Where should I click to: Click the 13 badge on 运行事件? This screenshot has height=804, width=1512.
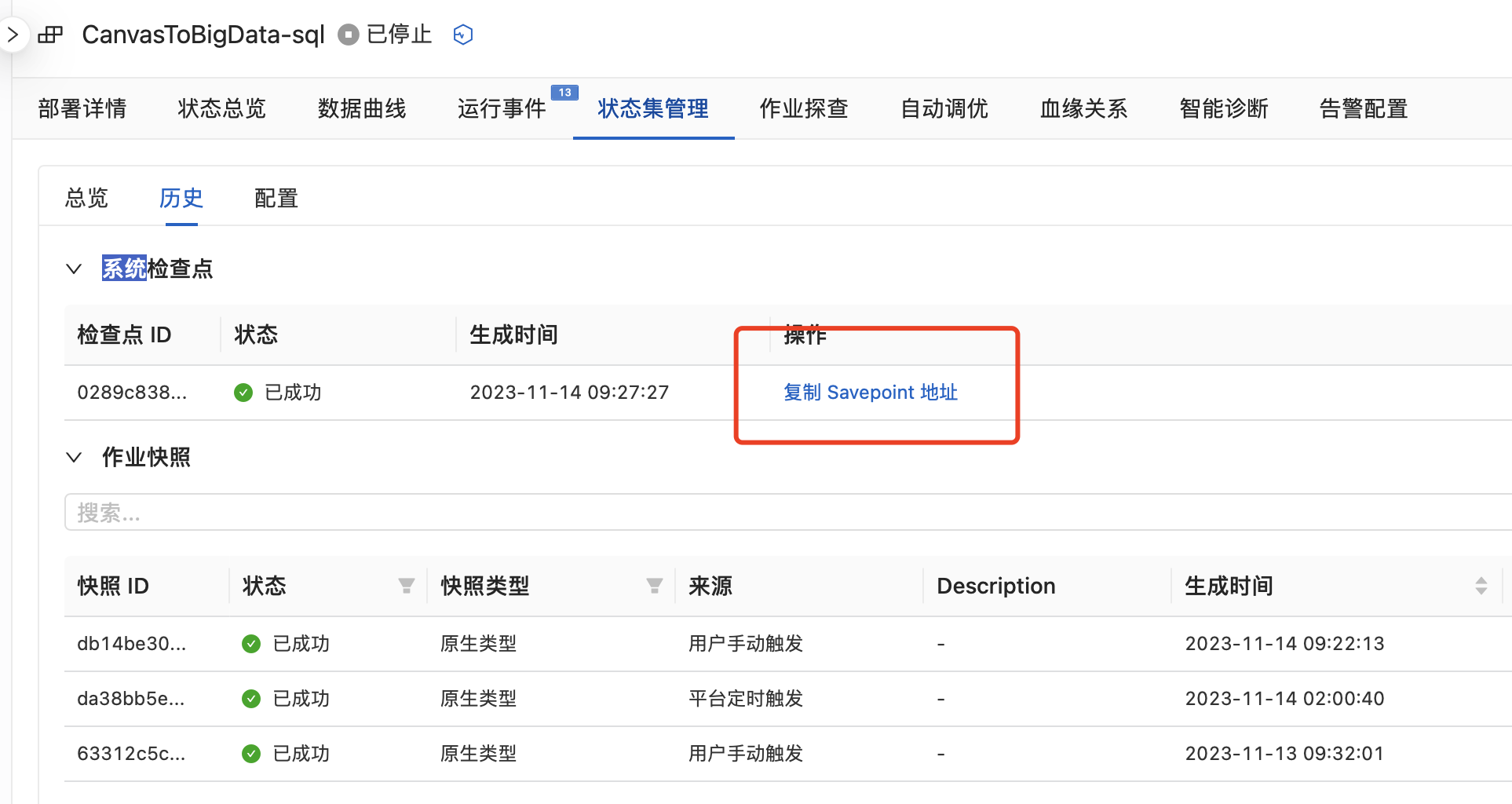tap(564, 93)
